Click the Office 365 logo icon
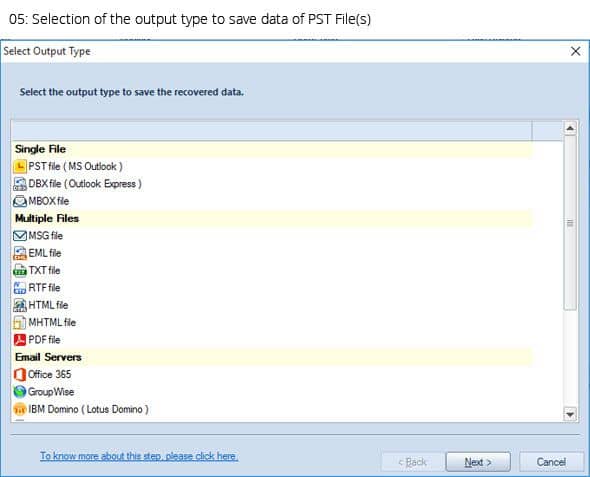Image resolution: width=590 pixels, height=477 pixels. click(20, 374)
